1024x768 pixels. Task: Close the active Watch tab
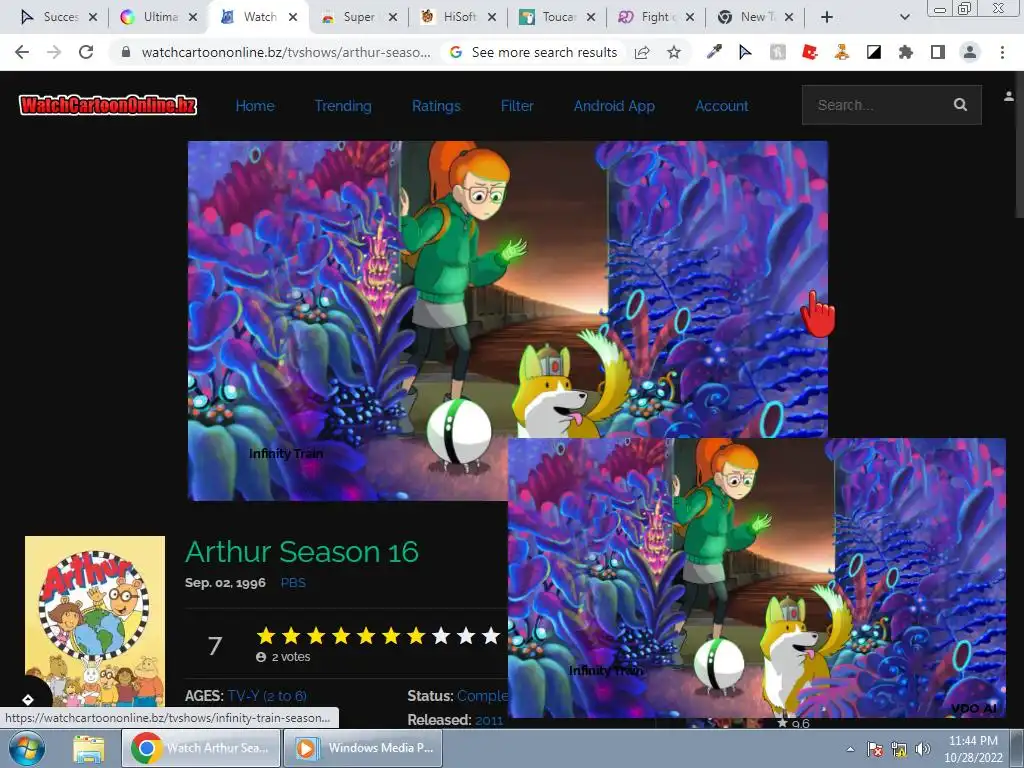coord(293,17)
